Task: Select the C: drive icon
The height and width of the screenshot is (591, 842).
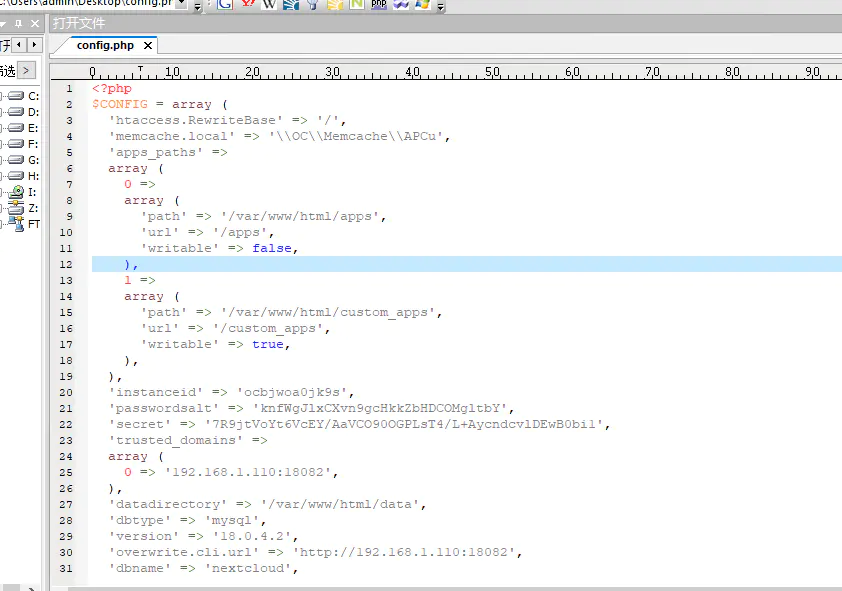Action: (x=16, y=96)
